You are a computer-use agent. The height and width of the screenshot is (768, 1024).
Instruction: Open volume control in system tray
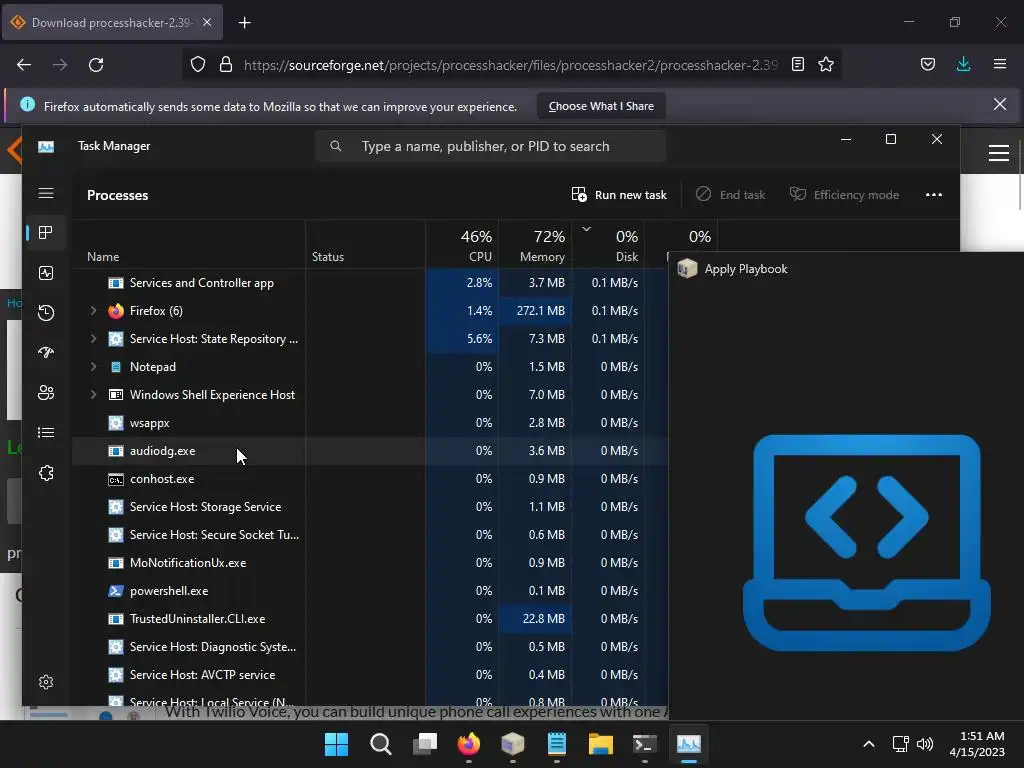coord(925,744)
